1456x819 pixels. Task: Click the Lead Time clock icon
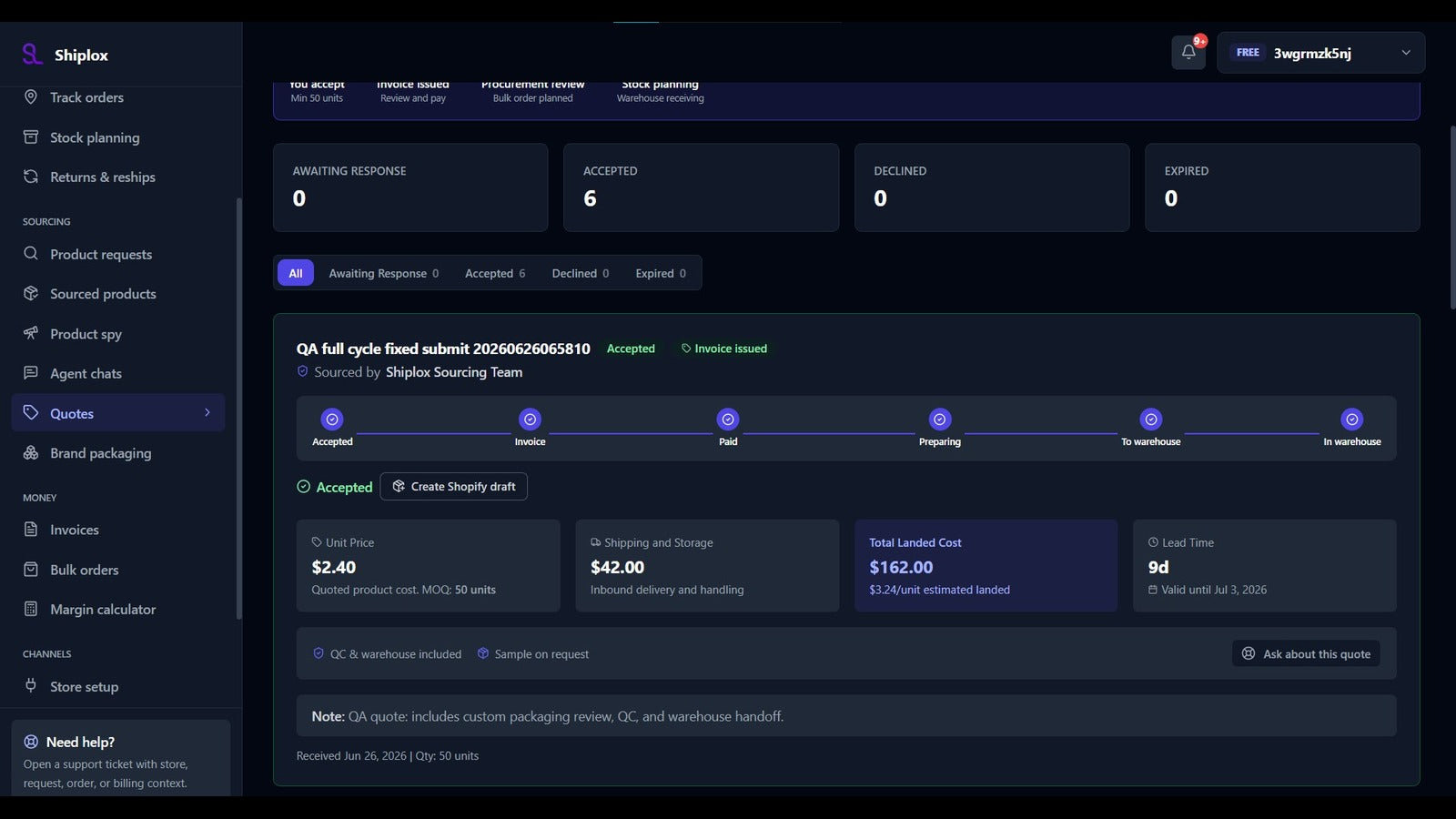click(x=1153, y=542)
